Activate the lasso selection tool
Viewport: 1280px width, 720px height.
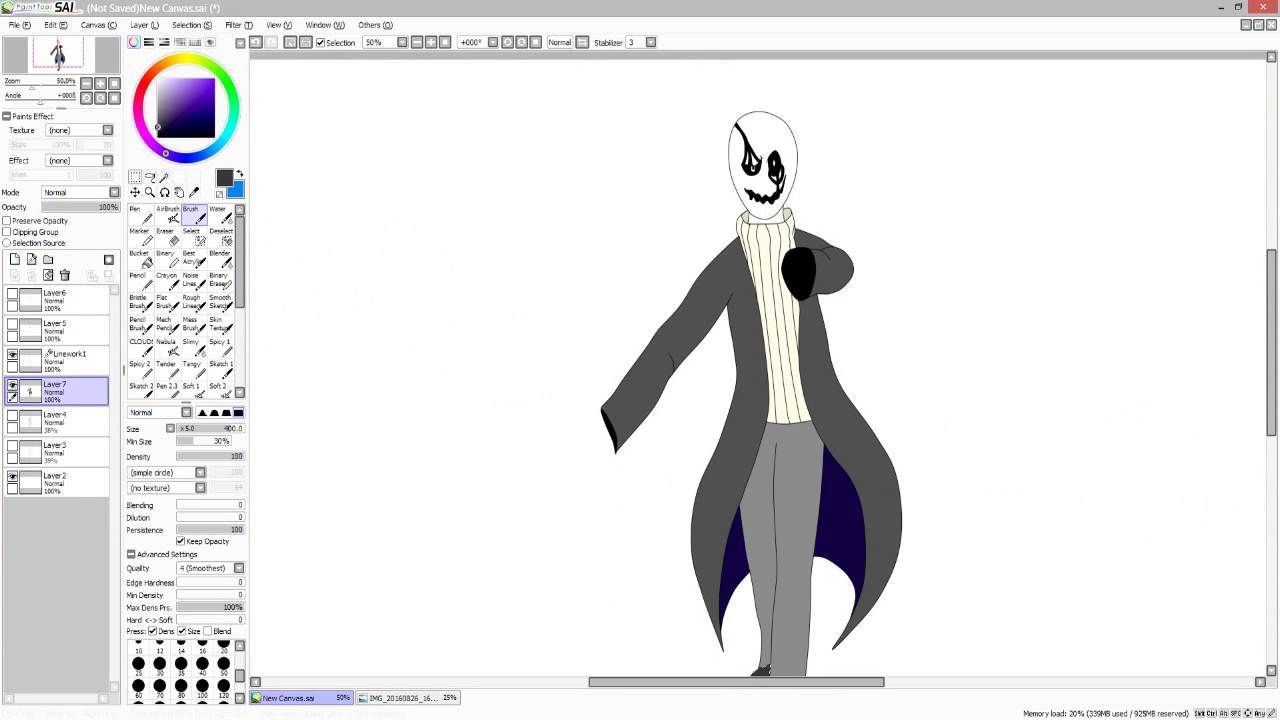[x=150, y=177]
